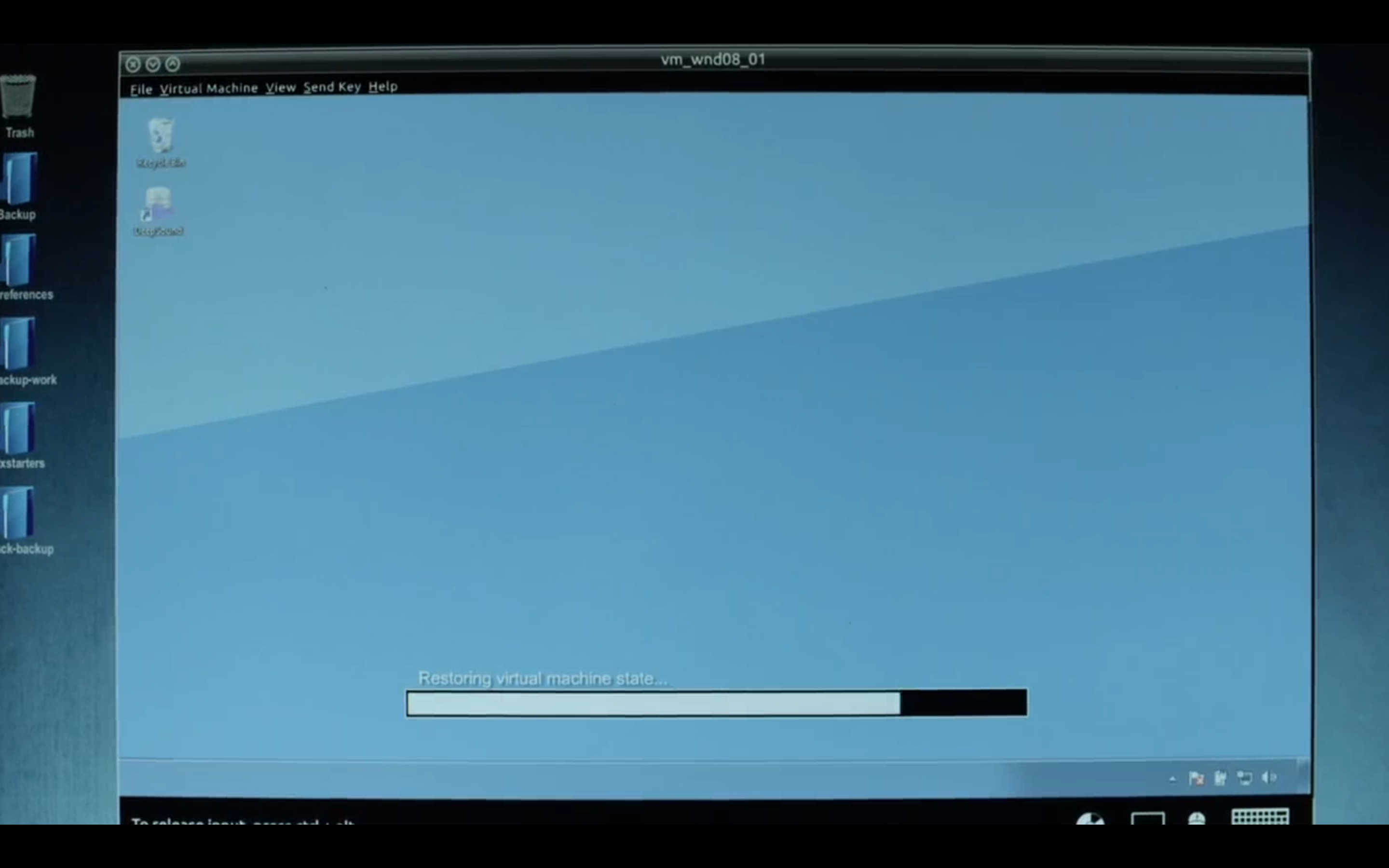Select the Backup folder on host desktop
1389x868 pixels.
tap(18, 187)
